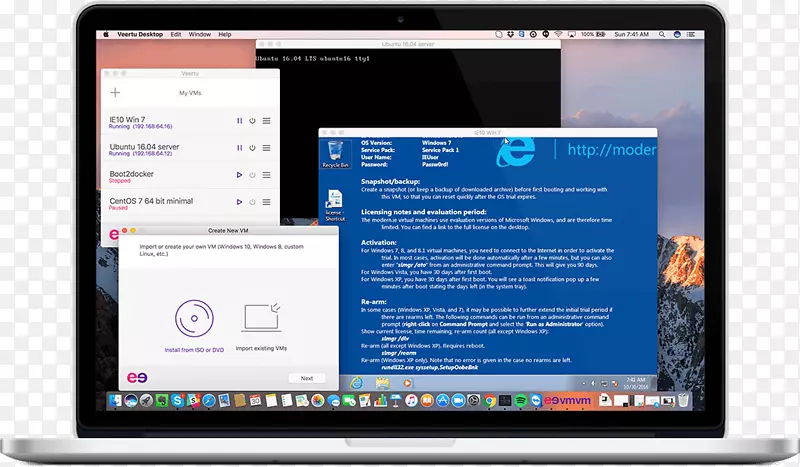Screen dimensions: 800x467
Task: Open Google Chrome from the Dock
Action: tap(489, 400)
